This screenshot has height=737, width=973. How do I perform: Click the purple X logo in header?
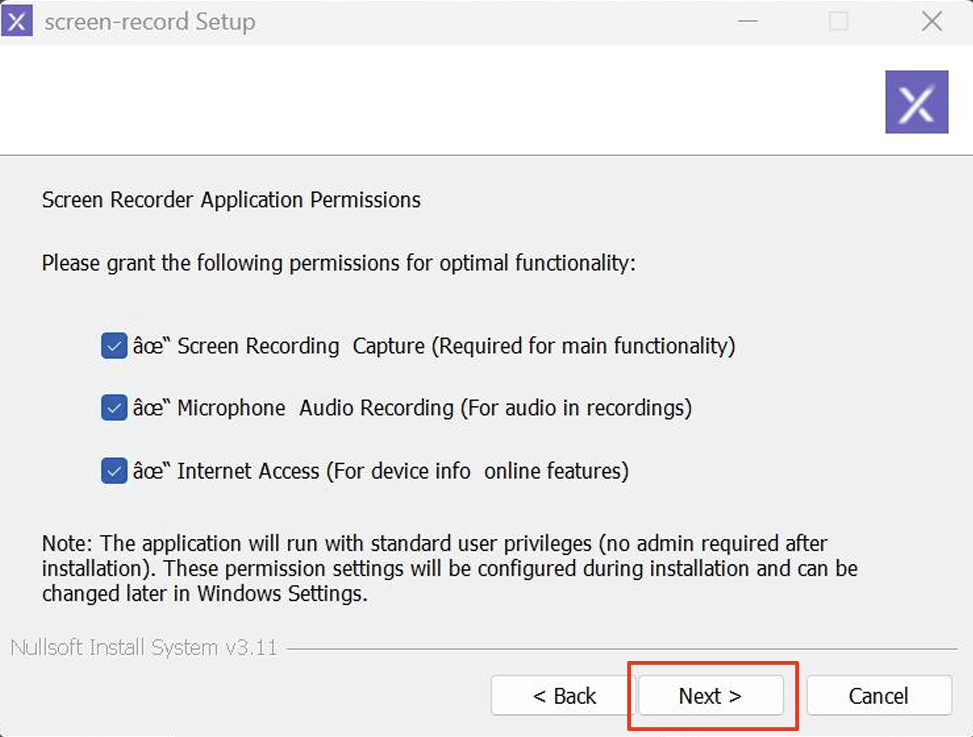[x=916, y=102]
